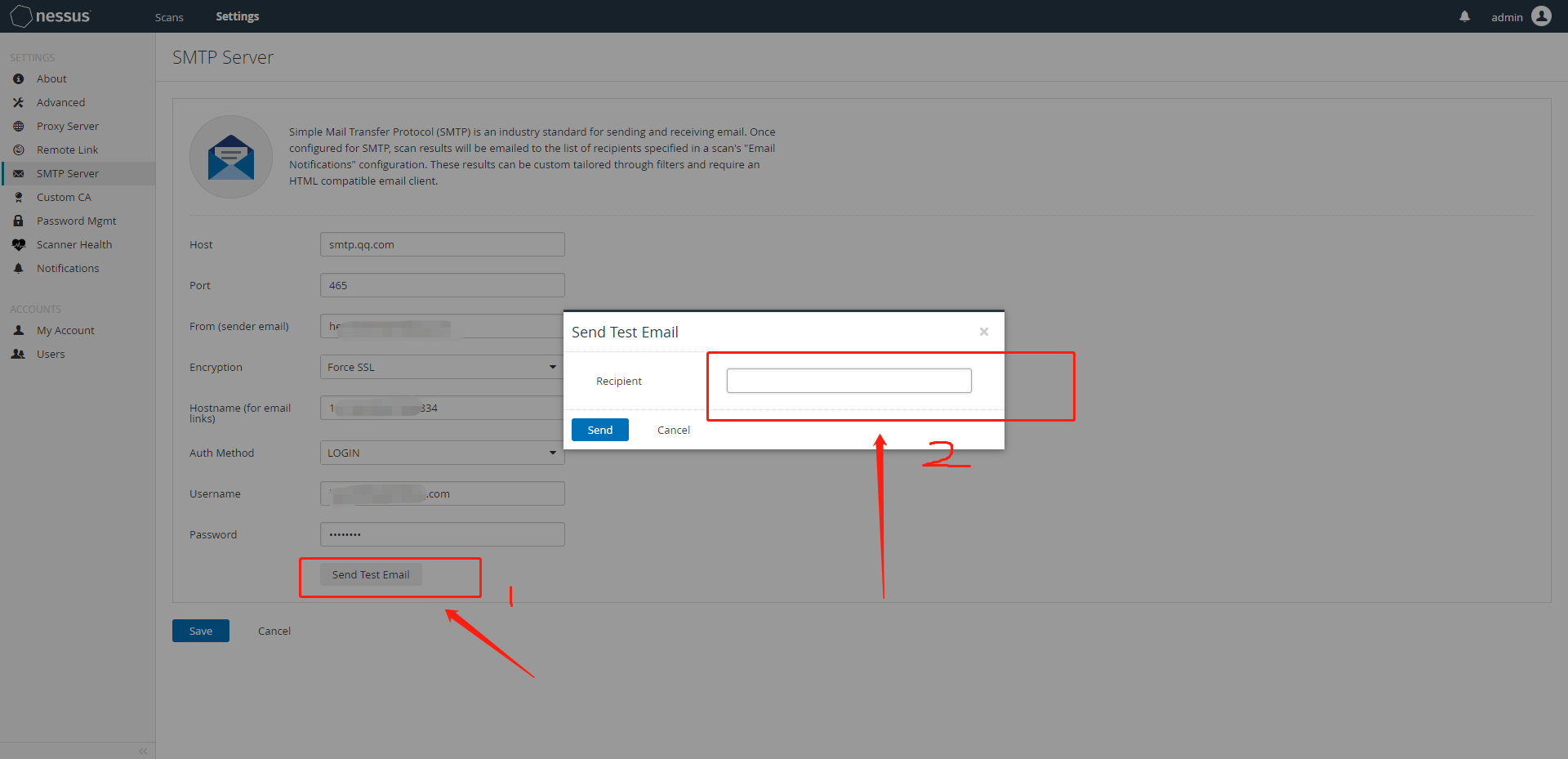Screen dimensions: 1568x759
Task: Click the large SMTP mail illustration
Action: pos(231,157)
